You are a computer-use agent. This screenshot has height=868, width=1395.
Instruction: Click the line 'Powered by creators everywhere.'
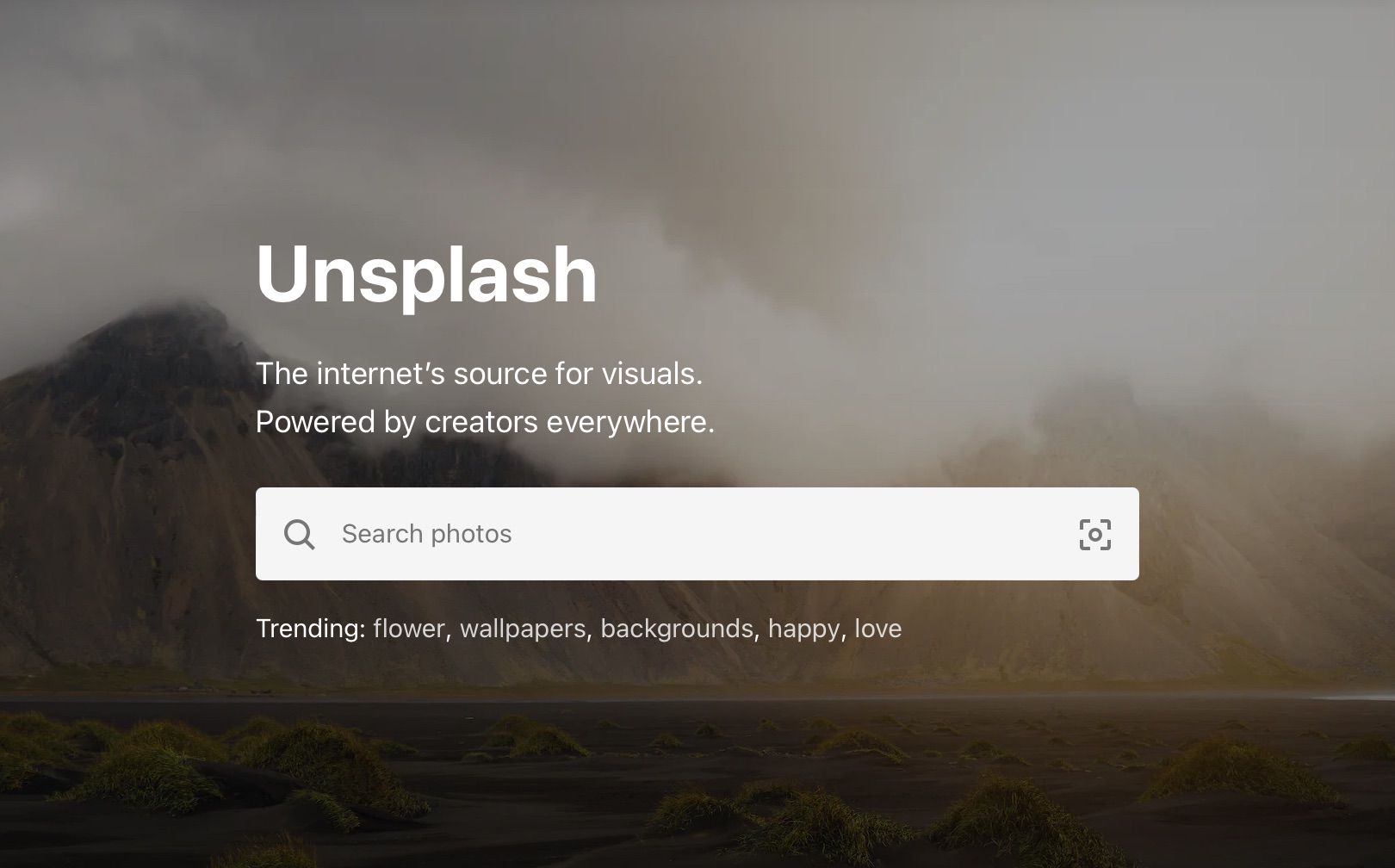tap(485, 422)
